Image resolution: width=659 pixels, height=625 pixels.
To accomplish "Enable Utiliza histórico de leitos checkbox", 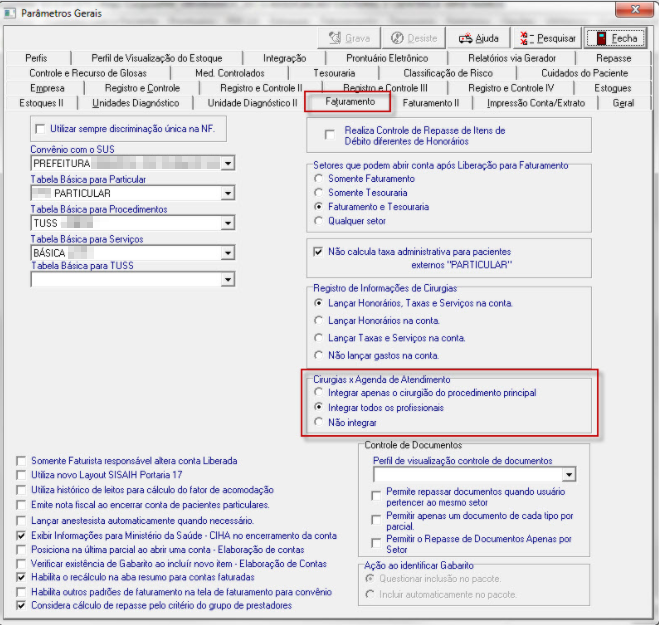I will click(21, 490).
